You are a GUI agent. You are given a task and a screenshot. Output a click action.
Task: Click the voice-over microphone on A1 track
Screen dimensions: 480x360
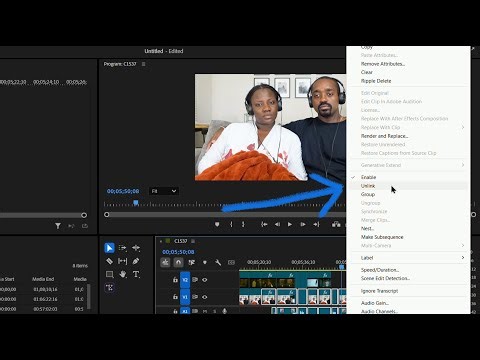click(225, 311)
